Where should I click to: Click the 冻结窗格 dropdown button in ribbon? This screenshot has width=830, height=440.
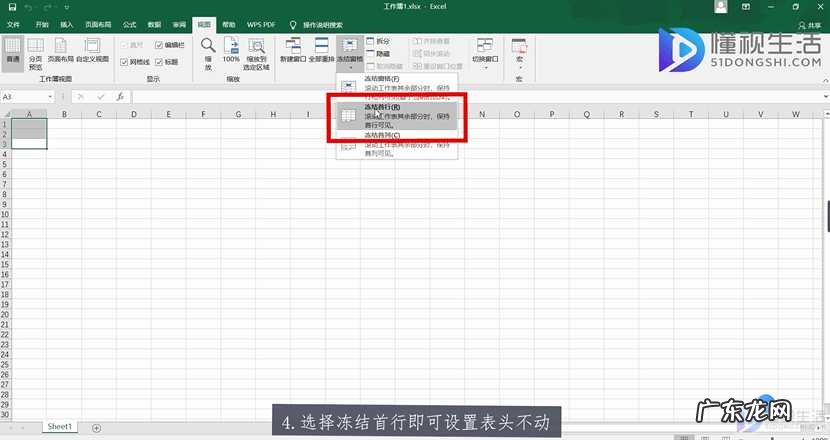click(x=350, y=53)
